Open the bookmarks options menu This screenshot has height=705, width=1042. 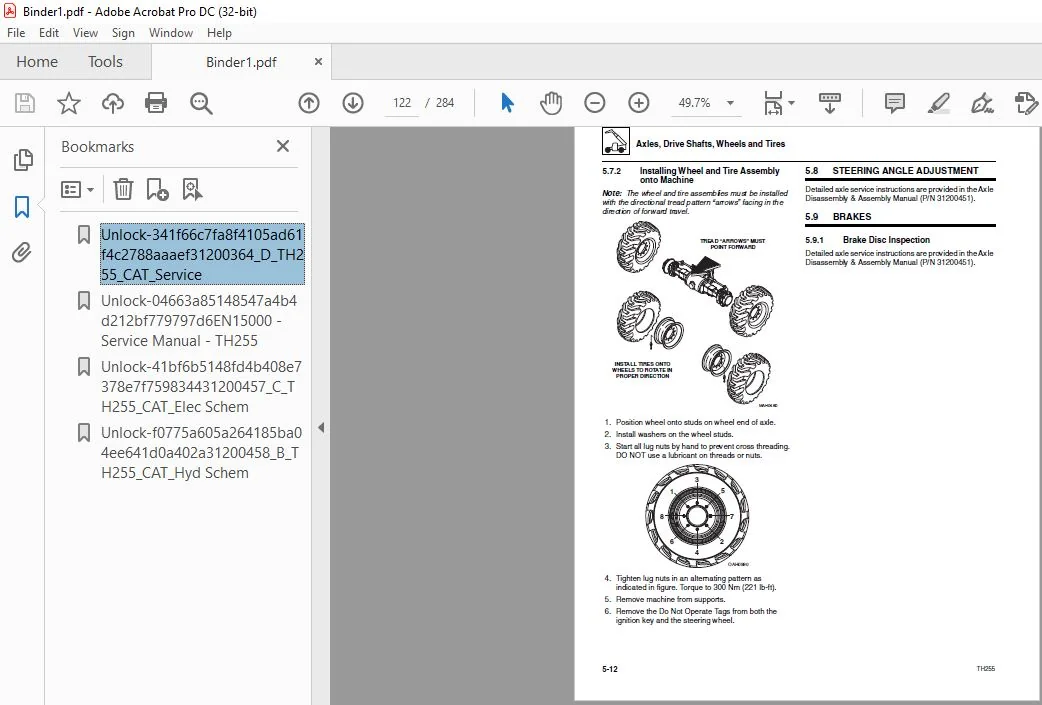coord(77,189)
